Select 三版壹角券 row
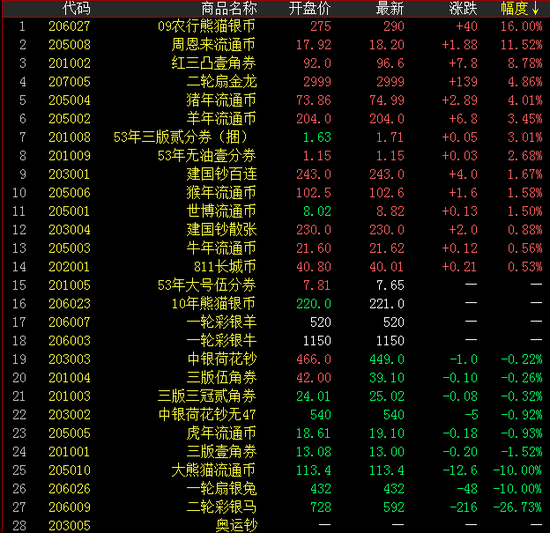The width and height of the screenshot is (550, 533). point(275,452)
